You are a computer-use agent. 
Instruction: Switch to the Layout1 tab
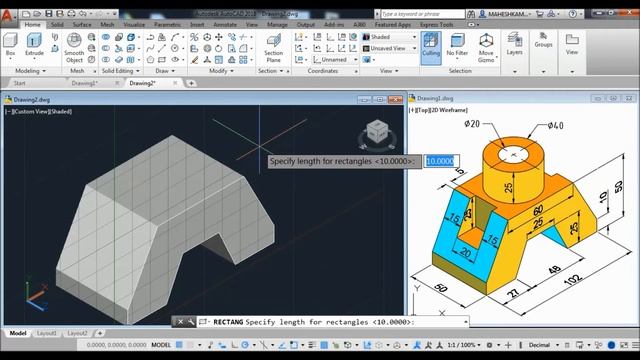click(x=47, y=333)
